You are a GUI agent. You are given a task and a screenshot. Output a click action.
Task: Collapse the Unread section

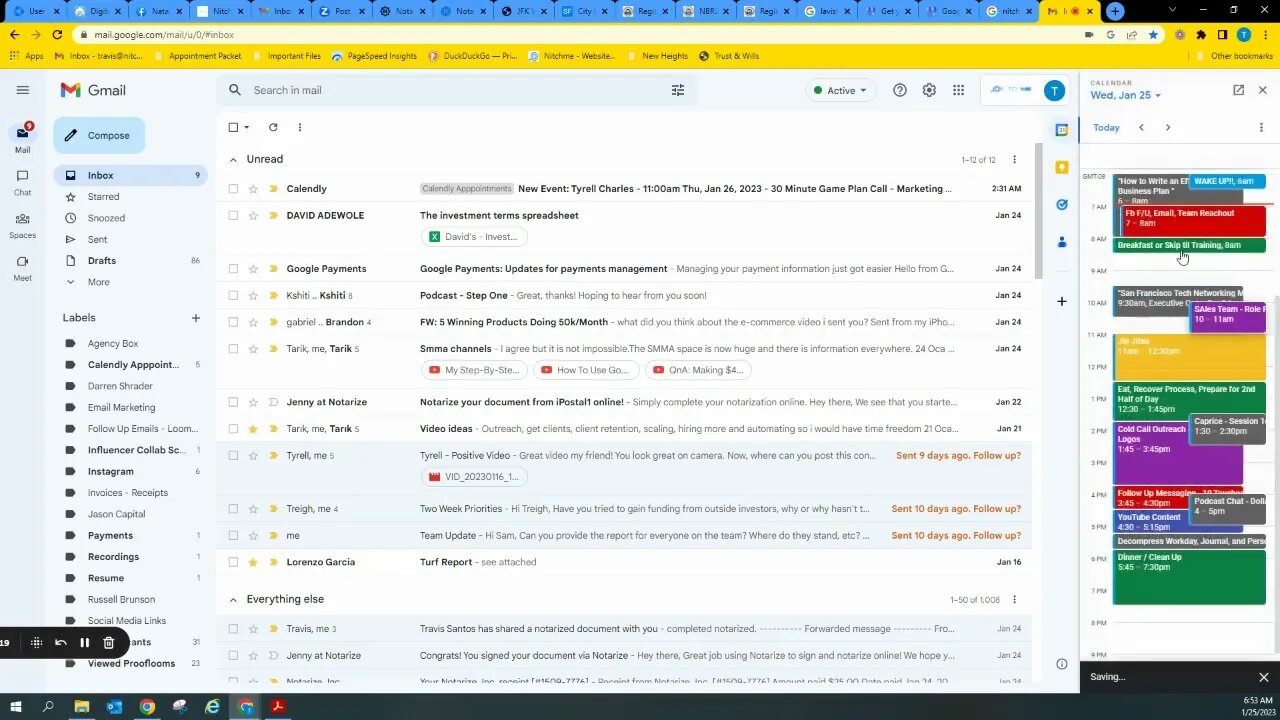[233, 159]
